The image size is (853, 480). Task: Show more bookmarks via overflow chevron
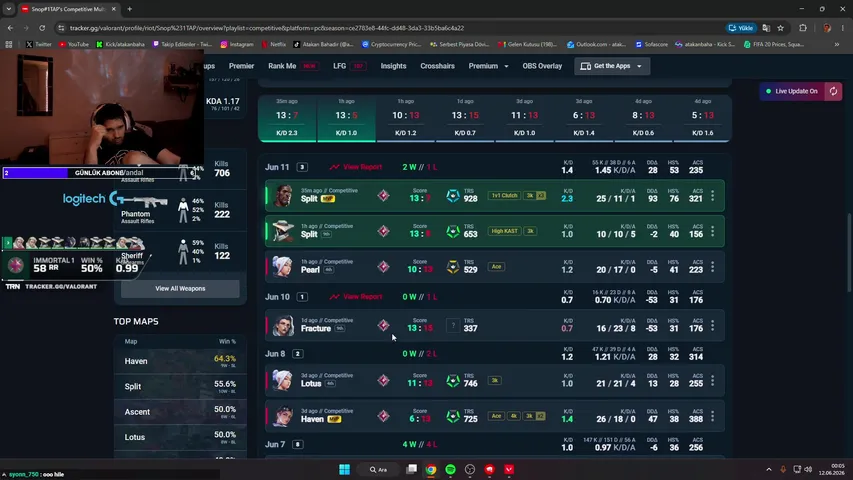coord(837,44)
